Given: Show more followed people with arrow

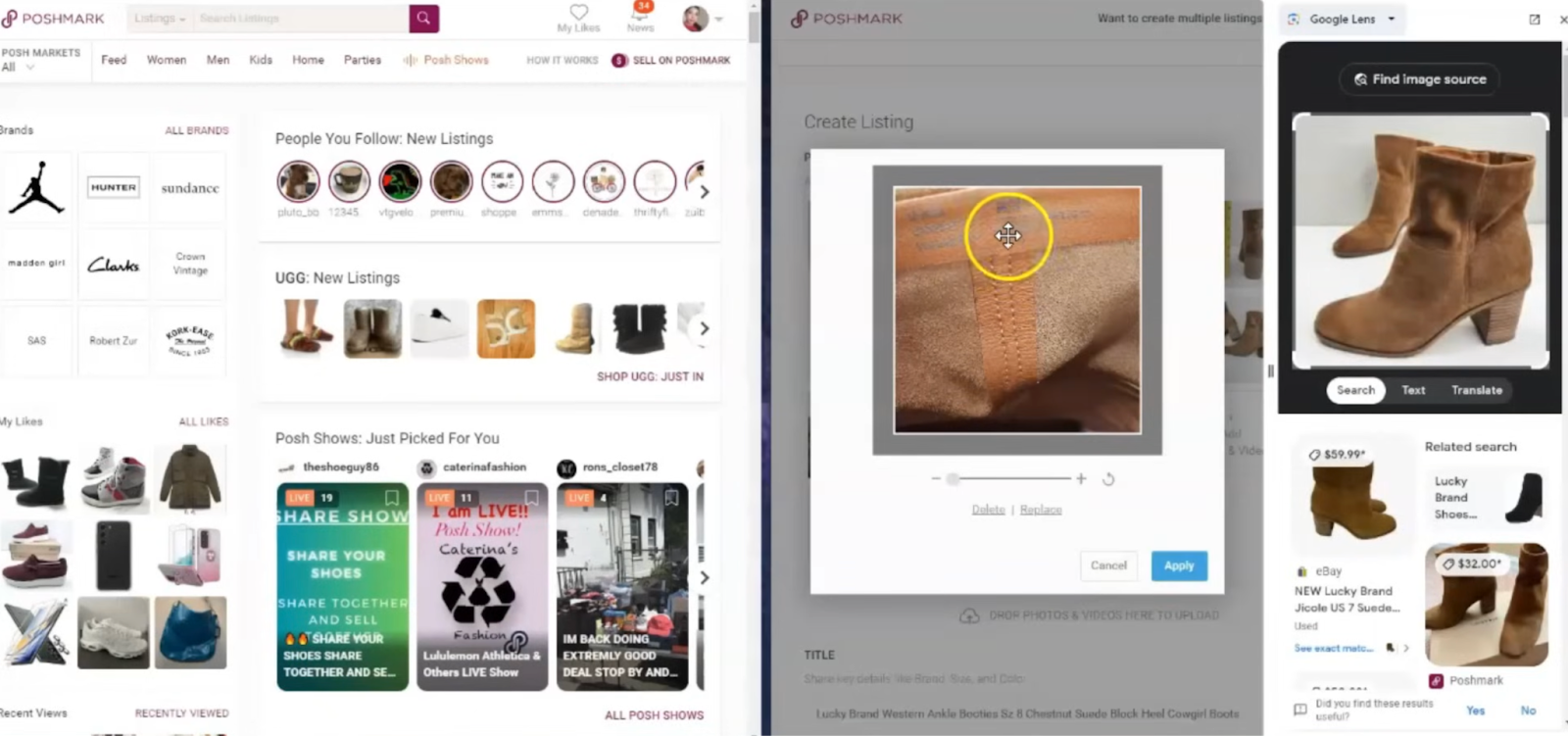Looking at the screenshot, I should (x=704, y=192).
